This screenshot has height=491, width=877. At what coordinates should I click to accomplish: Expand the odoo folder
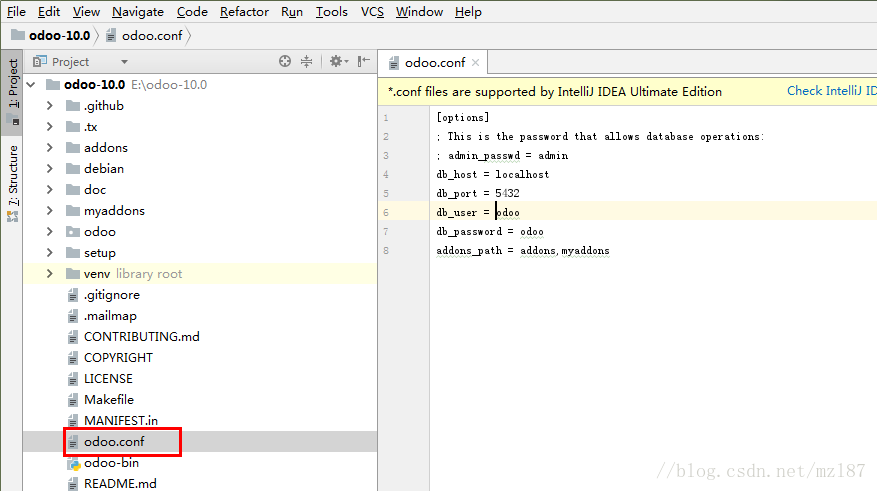[50, 232]
